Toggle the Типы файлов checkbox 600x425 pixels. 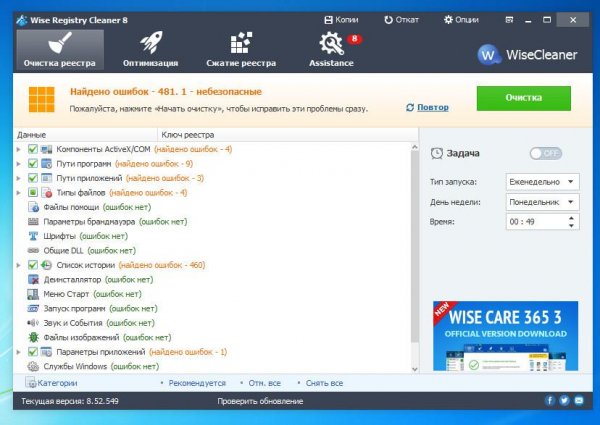click(x=33, y=192)
